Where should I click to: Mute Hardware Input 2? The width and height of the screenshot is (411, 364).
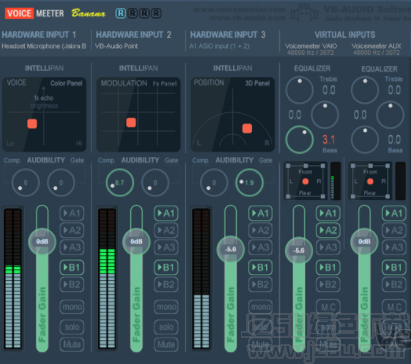tap(166, 344)
